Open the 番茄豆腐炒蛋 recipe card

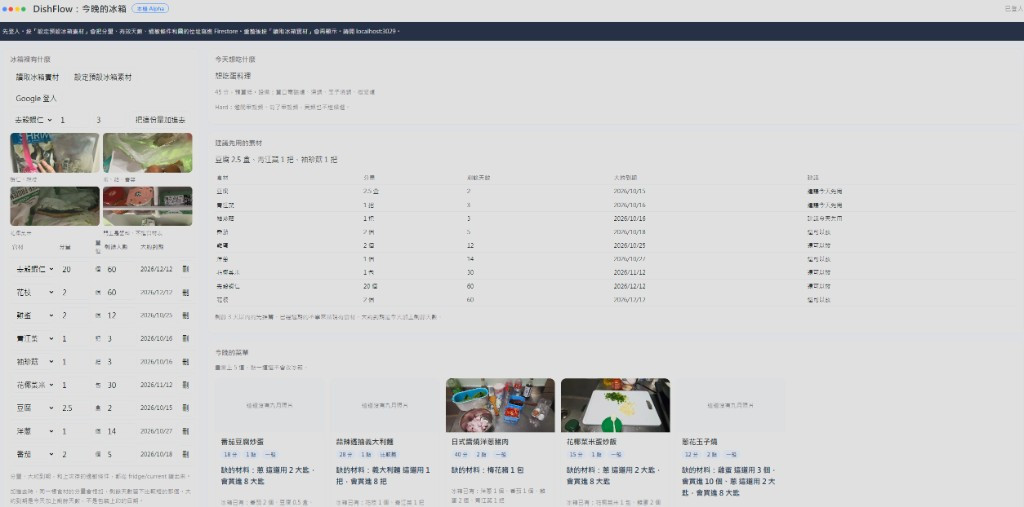coord(269,442)
